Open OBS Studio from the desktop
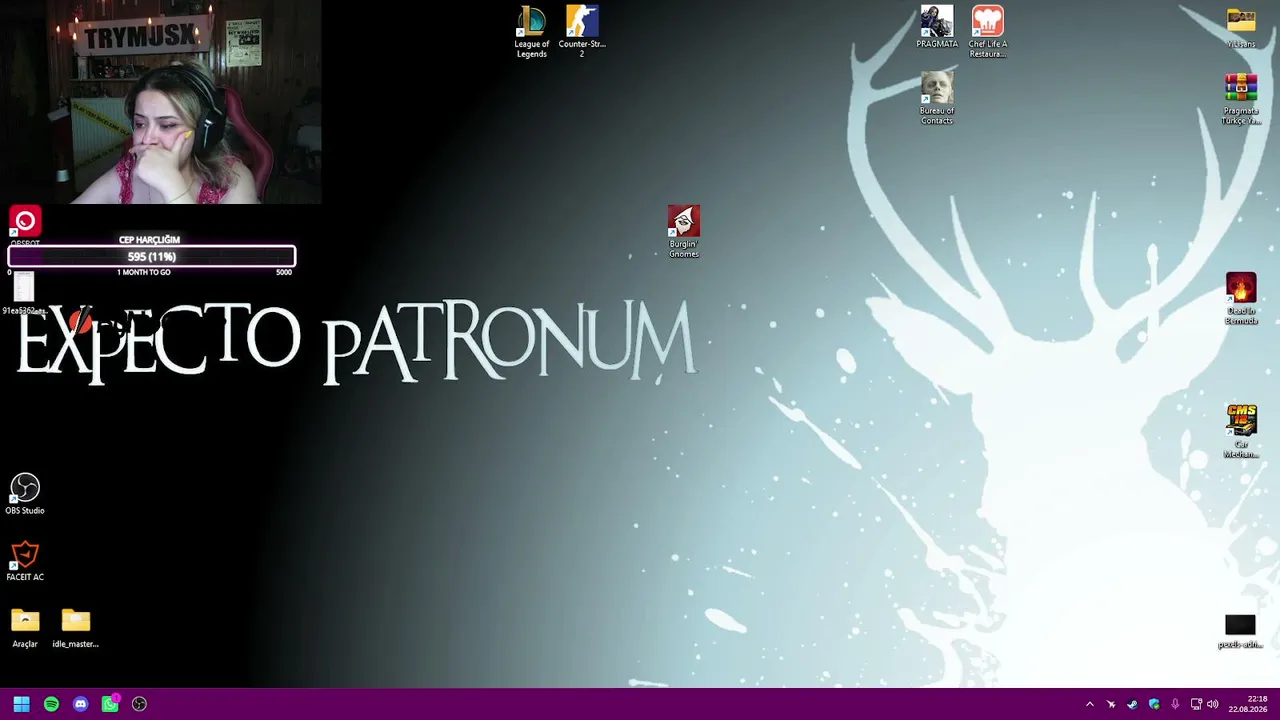1280x720 pixels. point(25,494)
